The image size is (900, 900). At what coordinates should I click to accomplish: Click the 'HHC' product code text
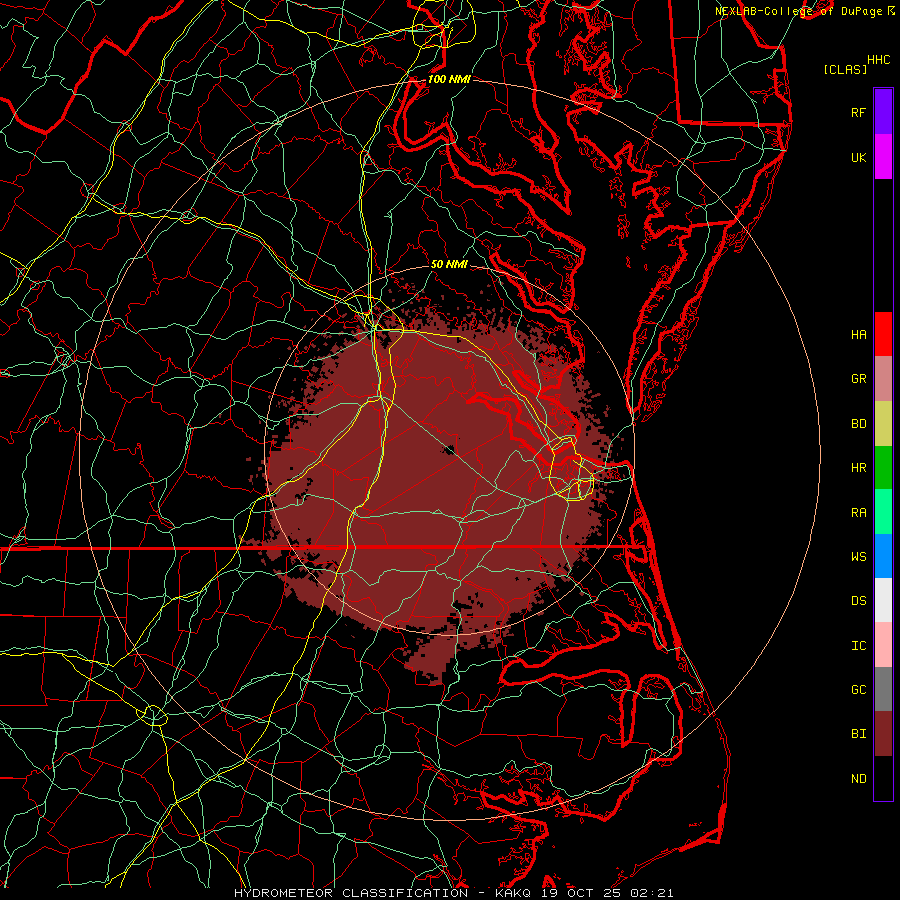pos(879,60)
